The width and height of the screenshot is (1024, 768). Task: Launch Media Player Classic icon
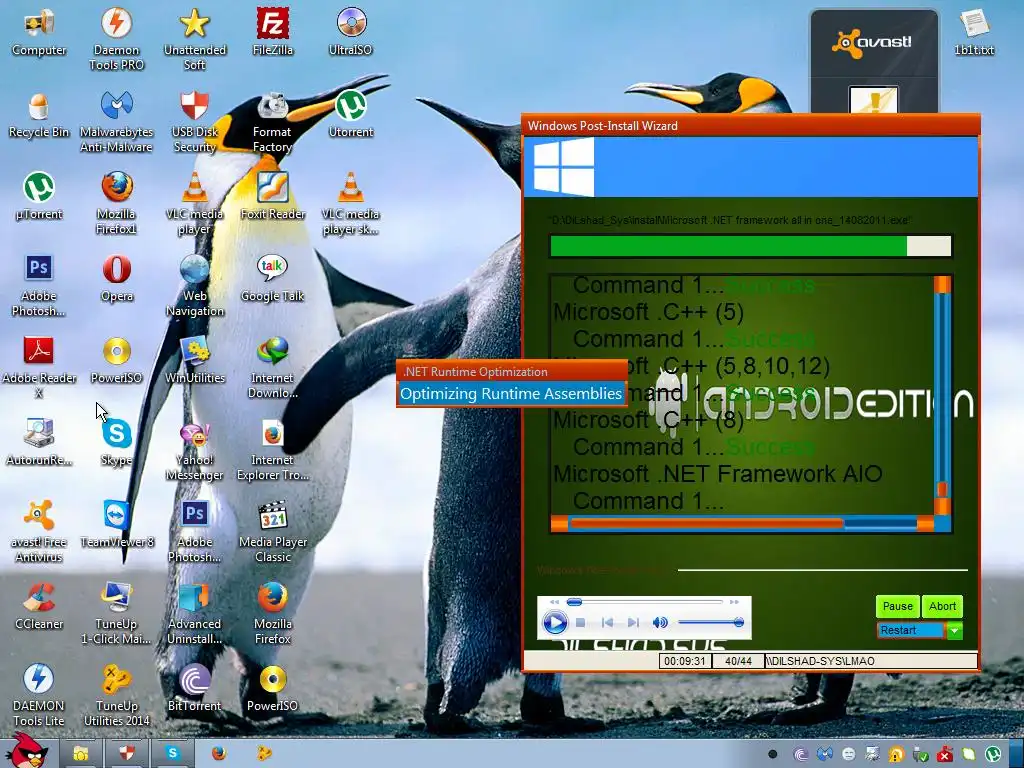pyautogui.click(x=272, y=532)
